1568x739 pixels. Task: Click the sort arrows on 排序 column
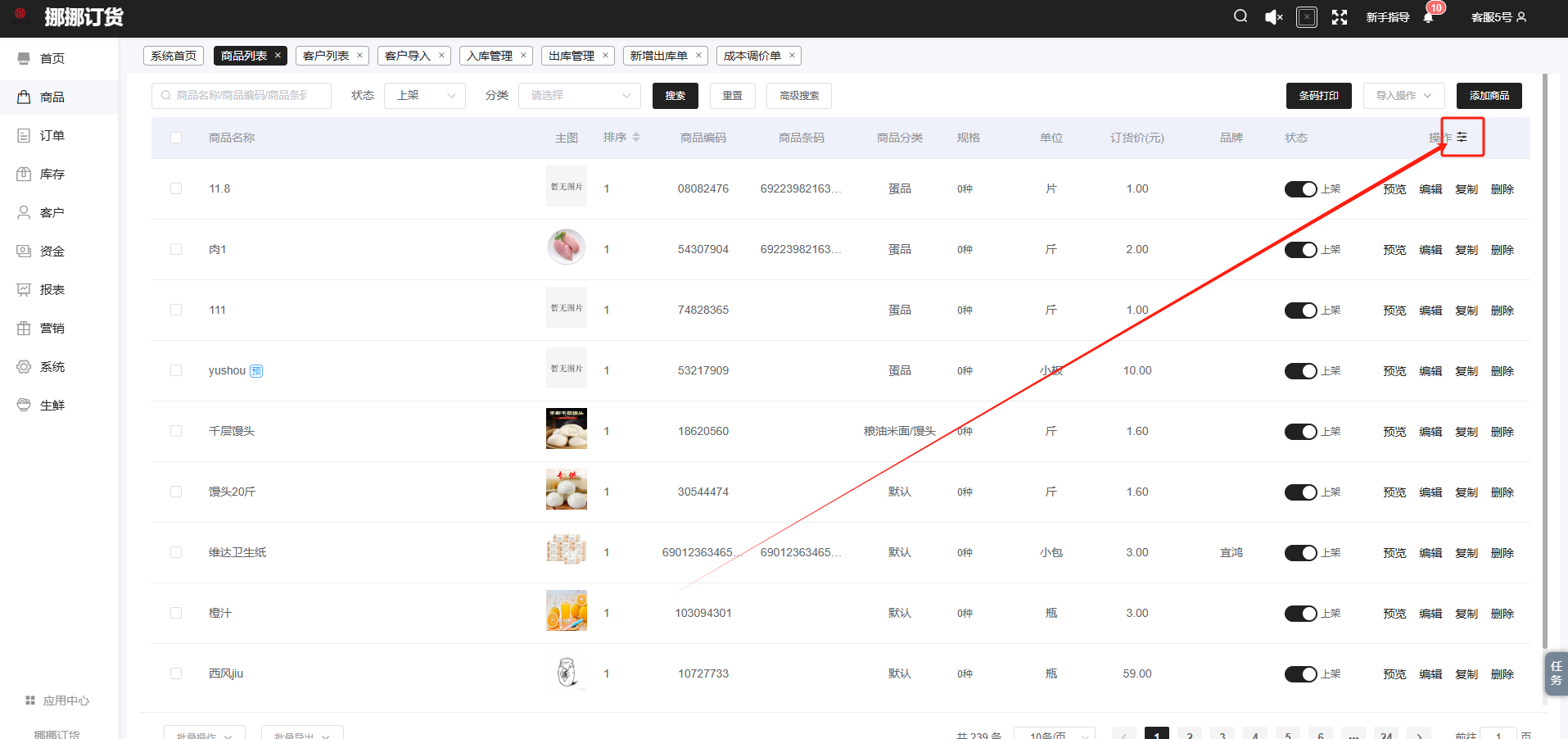[636, 138]
